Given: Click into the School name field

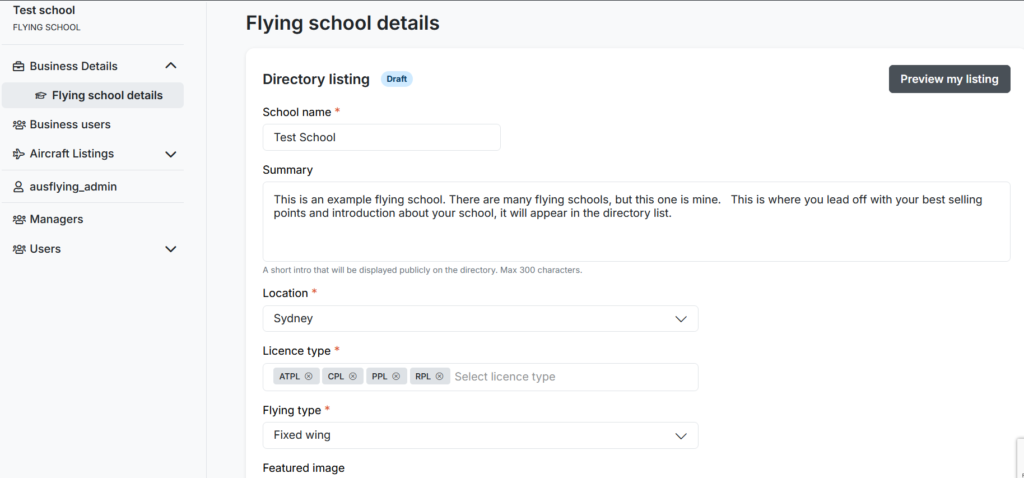Looking at the screenshot, I should (x=381, y=137).
